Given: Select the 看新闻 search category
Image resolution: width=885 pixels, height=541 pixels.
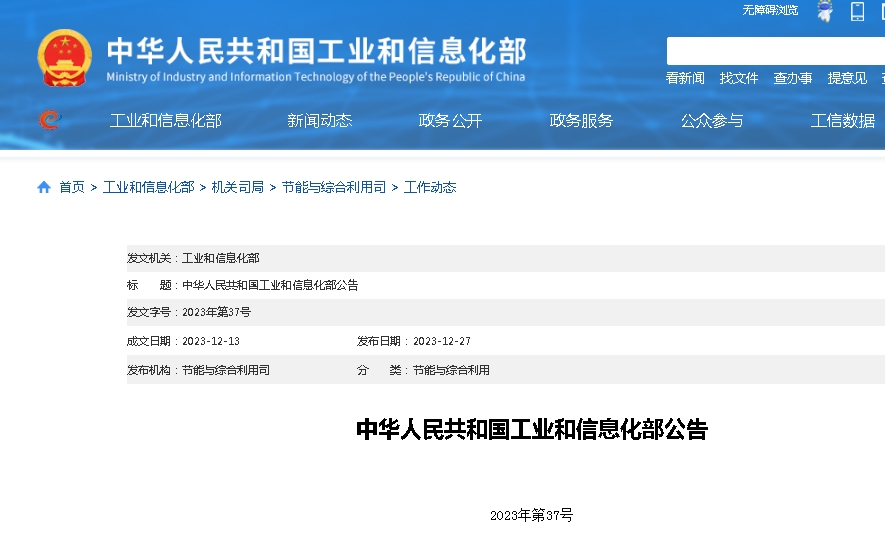Looking at the screenshot, I should click(685, 78).
